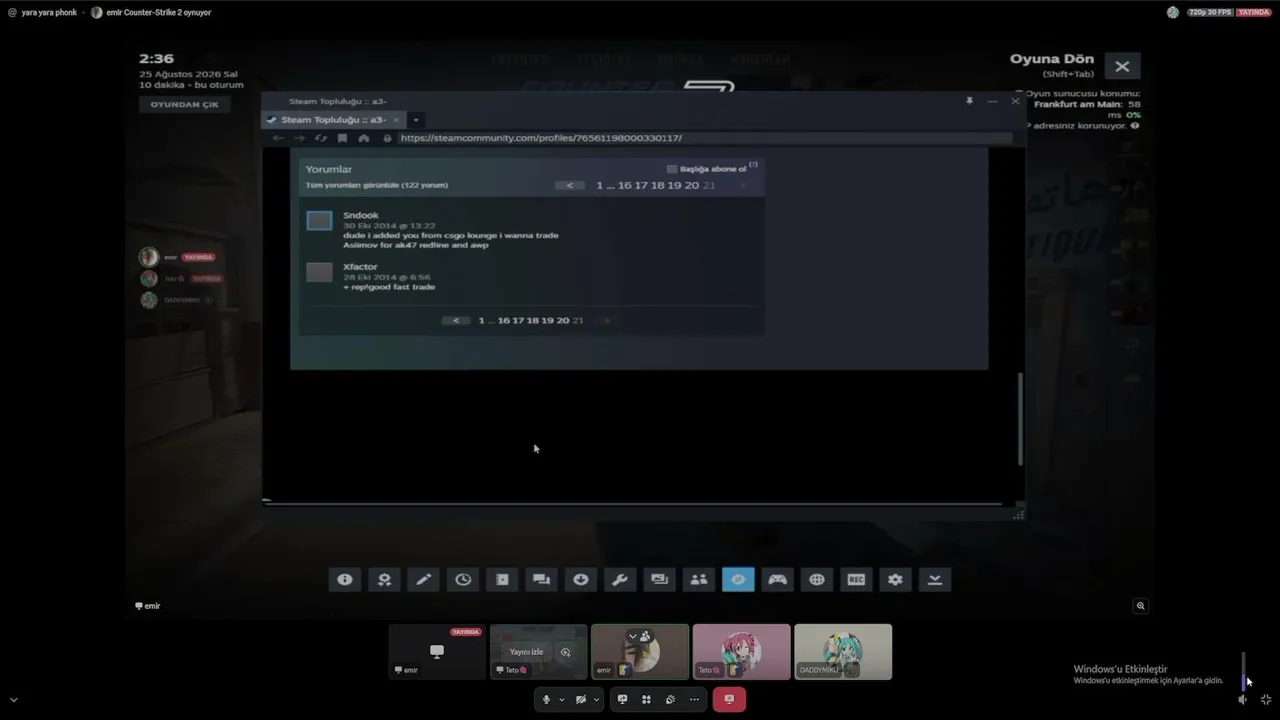Go back in the overlay browser
This screenshot has height=720, width=1280.
pyautogui.click(x=278, y=138)
